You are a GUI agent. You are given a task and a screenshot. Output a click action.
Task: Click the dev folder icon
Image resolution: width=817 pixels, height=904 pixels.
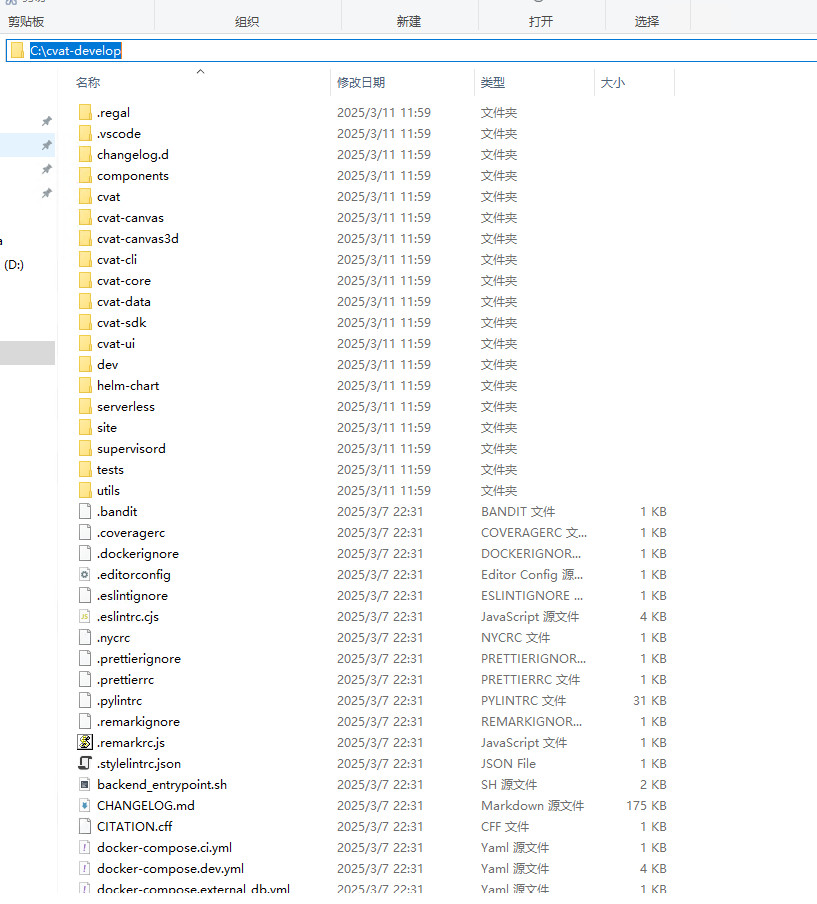coord(85,364)
